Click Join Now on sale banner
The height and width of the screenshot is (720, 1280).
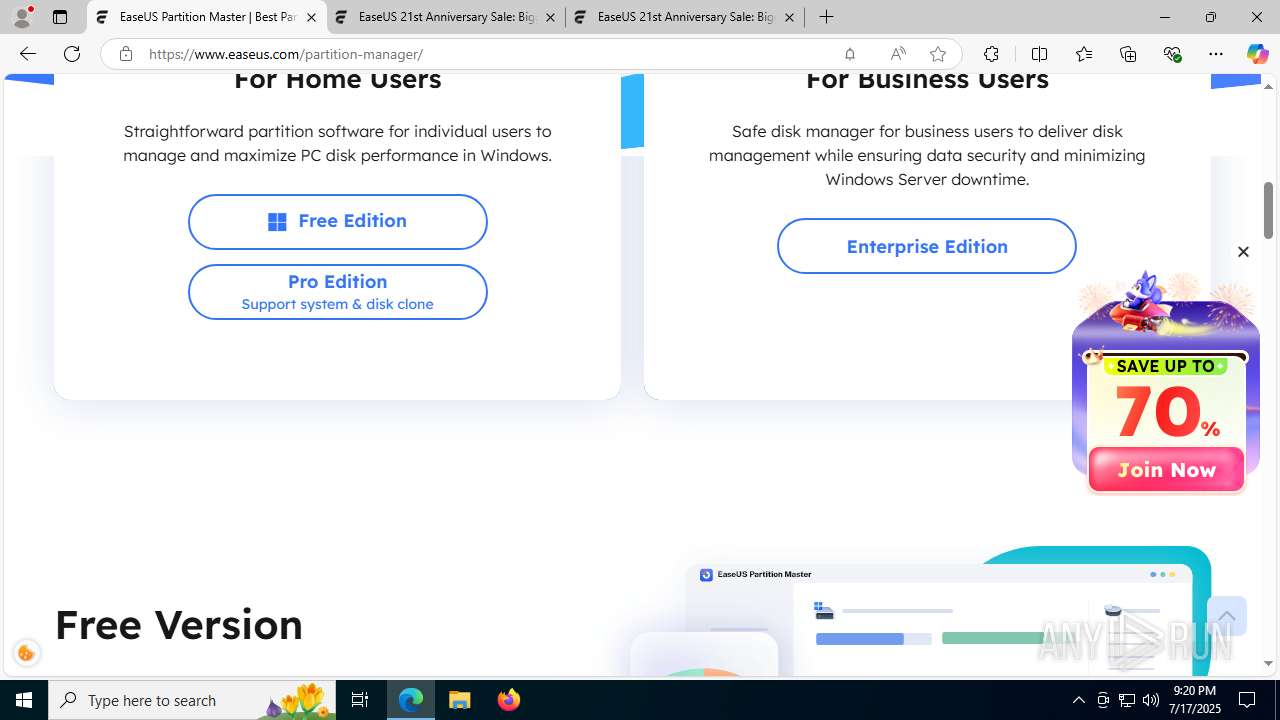(x=1166, y=470)
